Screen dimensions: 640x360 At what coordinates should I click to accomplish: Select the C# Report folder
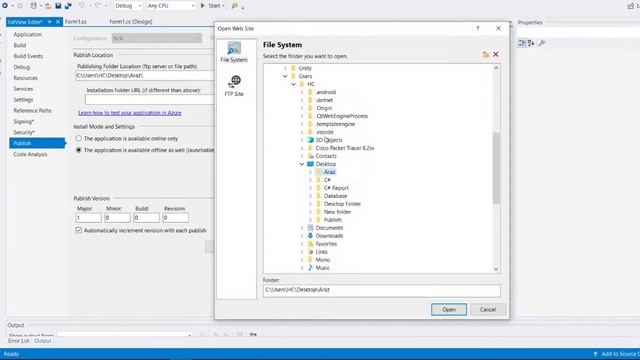336,188
